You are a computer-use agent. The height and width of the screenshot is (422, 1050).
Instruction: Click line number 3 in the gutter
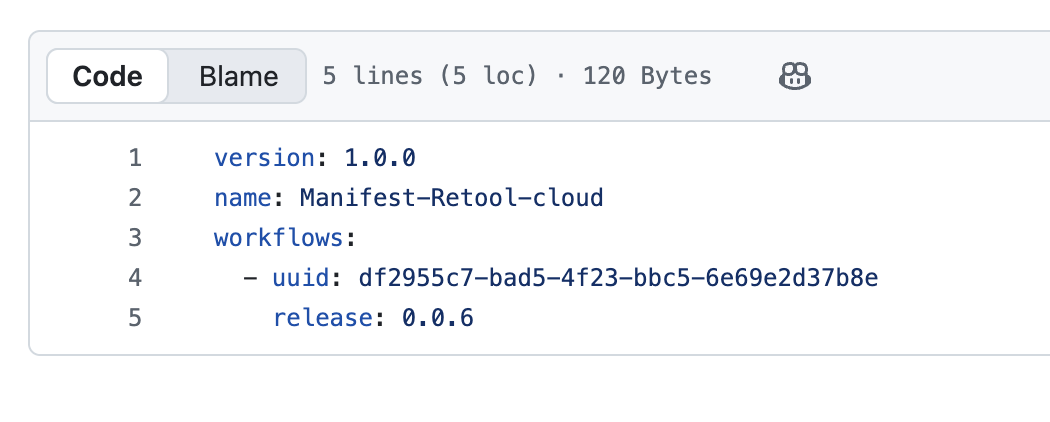coord(135,238)
